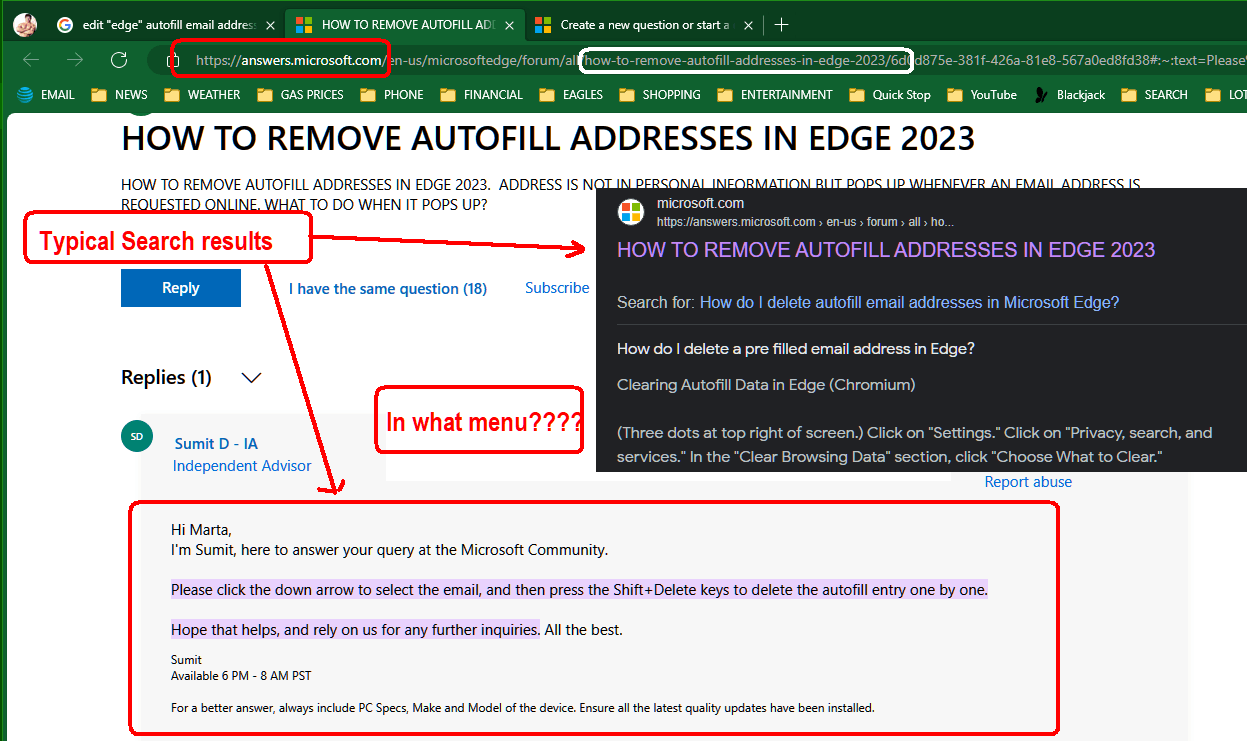
Task: Click the 'Hi Marta,' greeting text
Action: pos(201,530)
